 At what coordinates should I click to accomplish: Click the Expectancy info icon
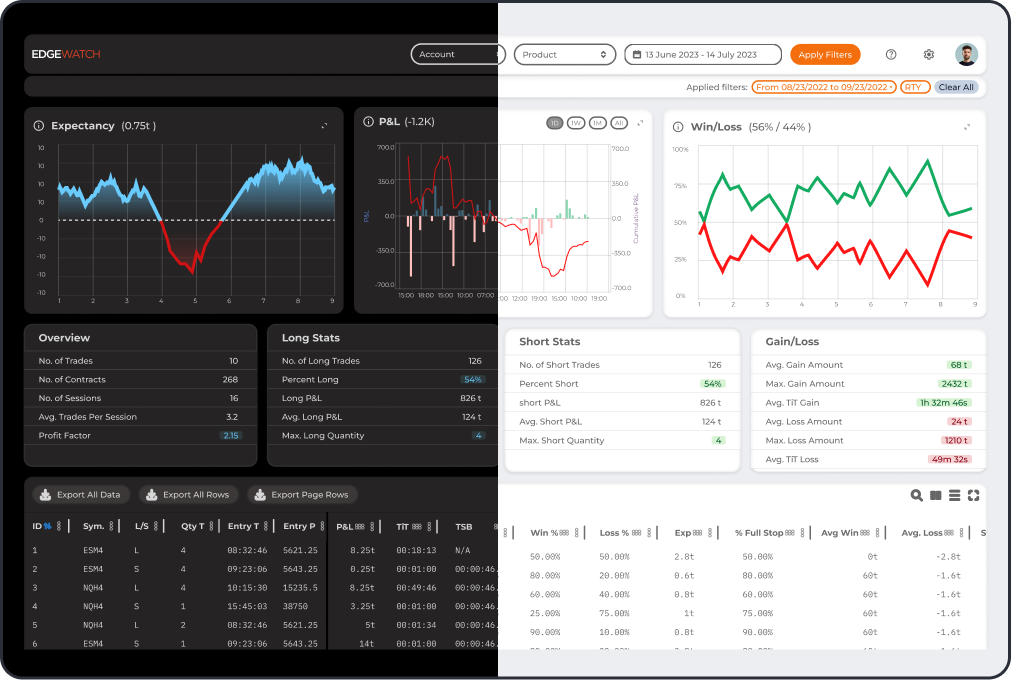[39, 126]
